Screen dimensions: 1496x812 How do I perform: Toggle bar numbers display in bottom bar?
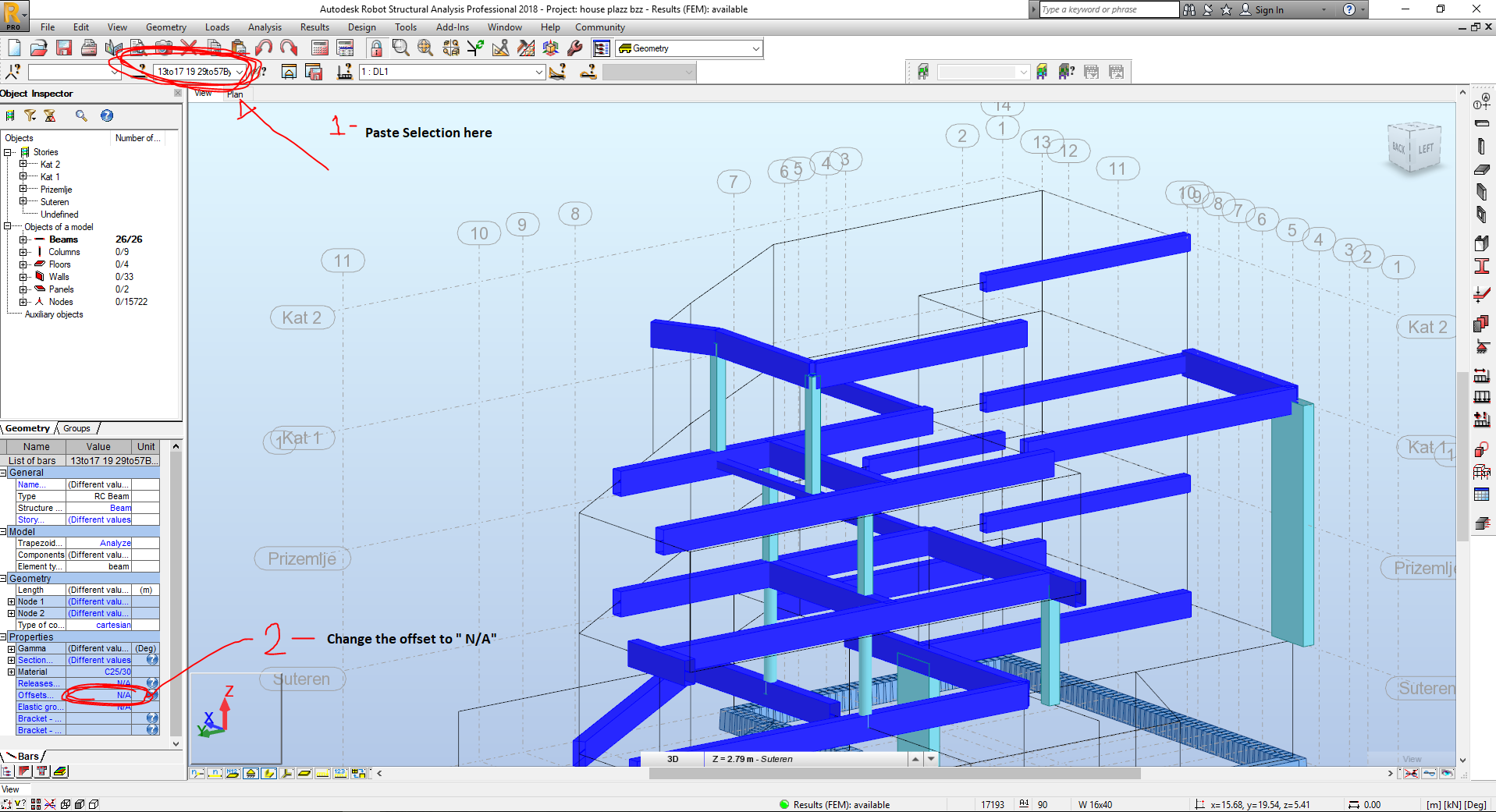tap(215, 772)
